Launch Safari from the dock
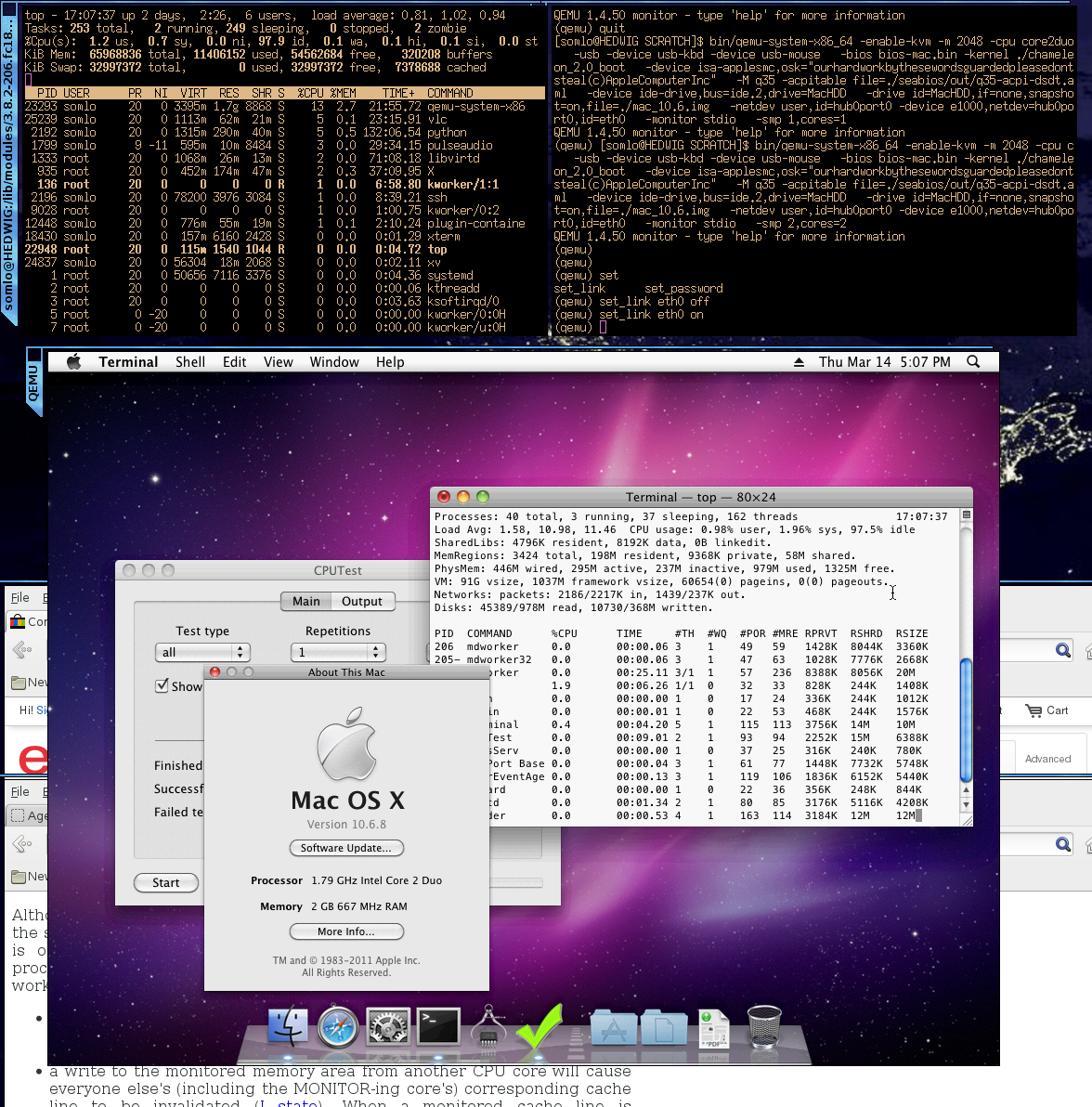 (x=337, y=1026)
